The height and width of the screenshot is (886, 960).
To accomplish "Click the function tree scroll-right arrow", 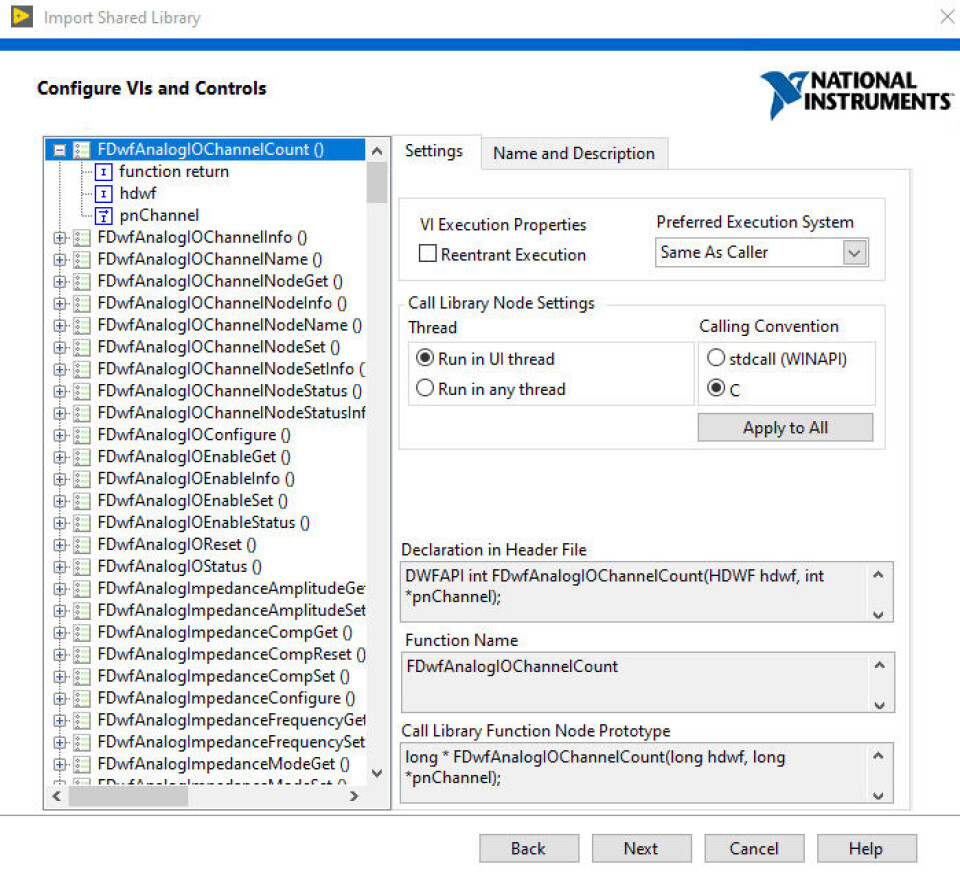I will click(x=354, y=797).
